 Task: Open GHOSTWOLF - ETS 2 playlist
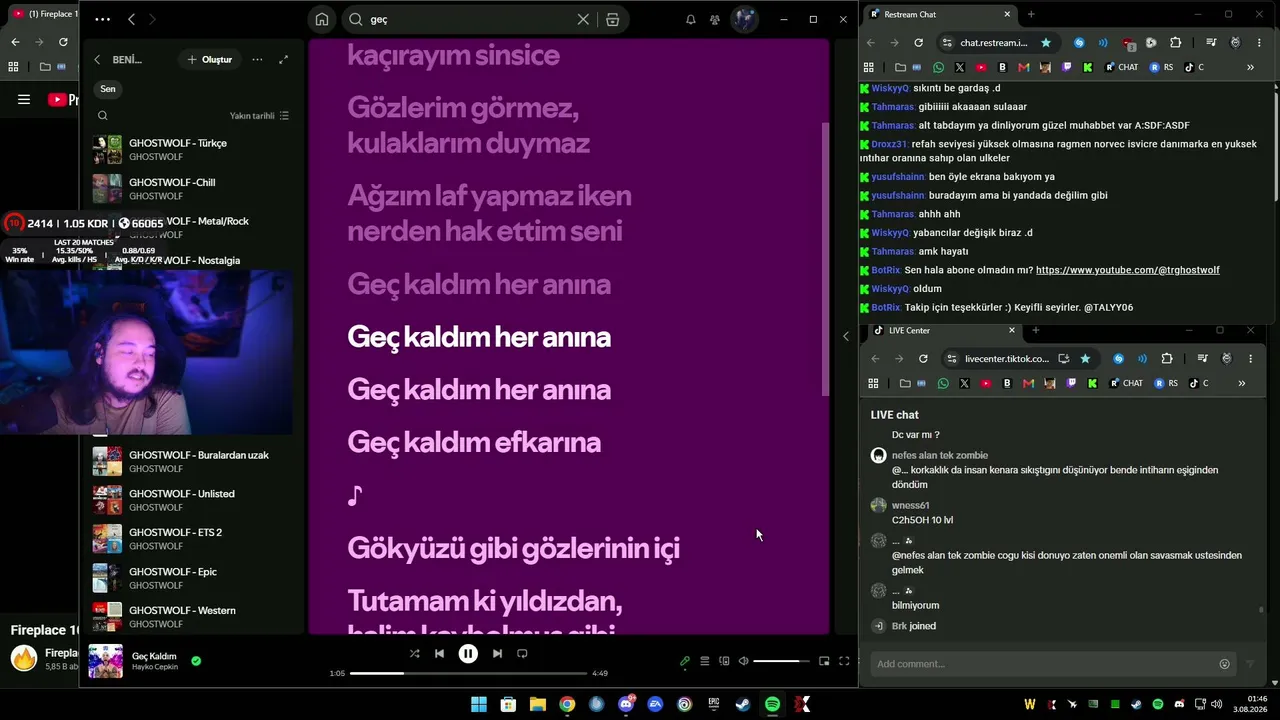[x=192, y=539]
